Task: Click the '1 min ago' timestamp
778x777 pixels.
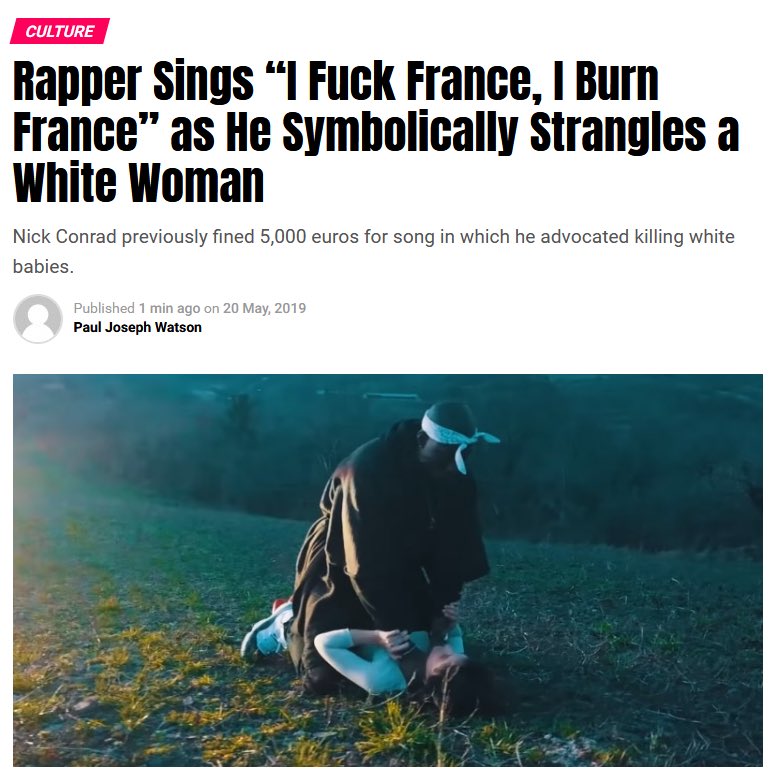Action: (x=169, y=308)
